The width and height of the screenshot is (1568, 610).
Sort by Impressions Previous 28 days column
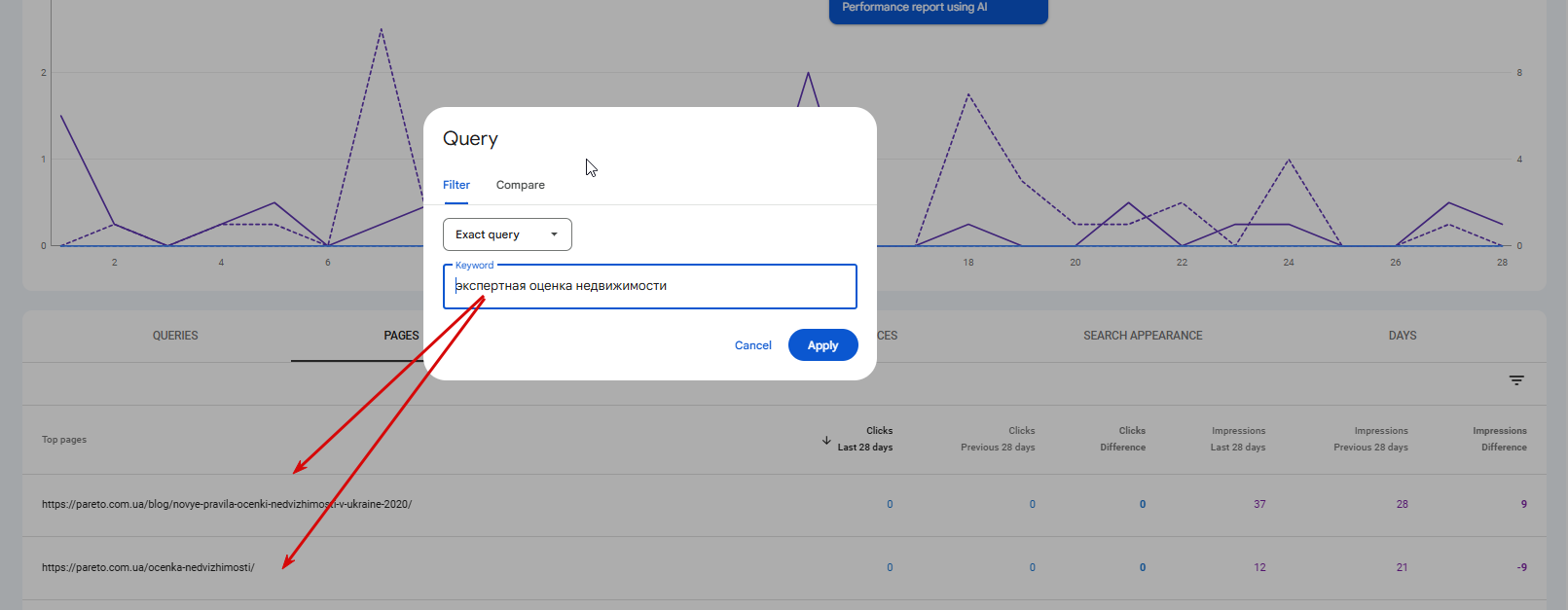point(1370,439)
